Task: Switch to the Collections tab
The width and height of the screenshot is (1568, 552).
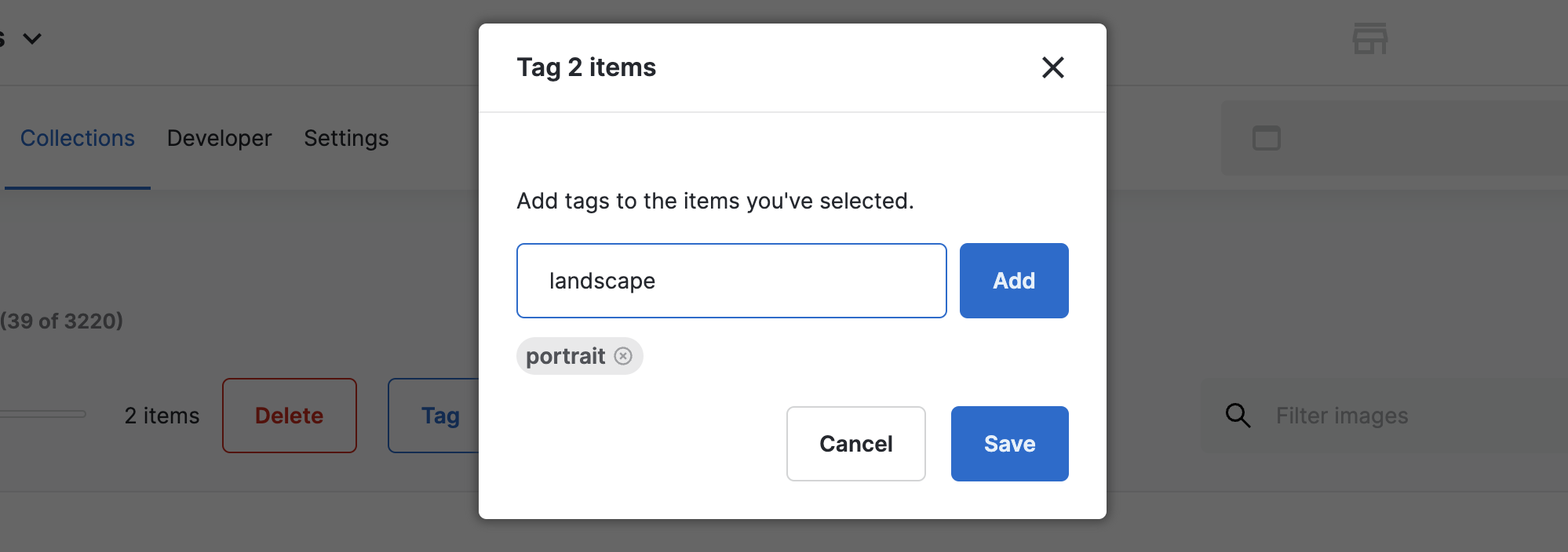Action: coord(77,138)
